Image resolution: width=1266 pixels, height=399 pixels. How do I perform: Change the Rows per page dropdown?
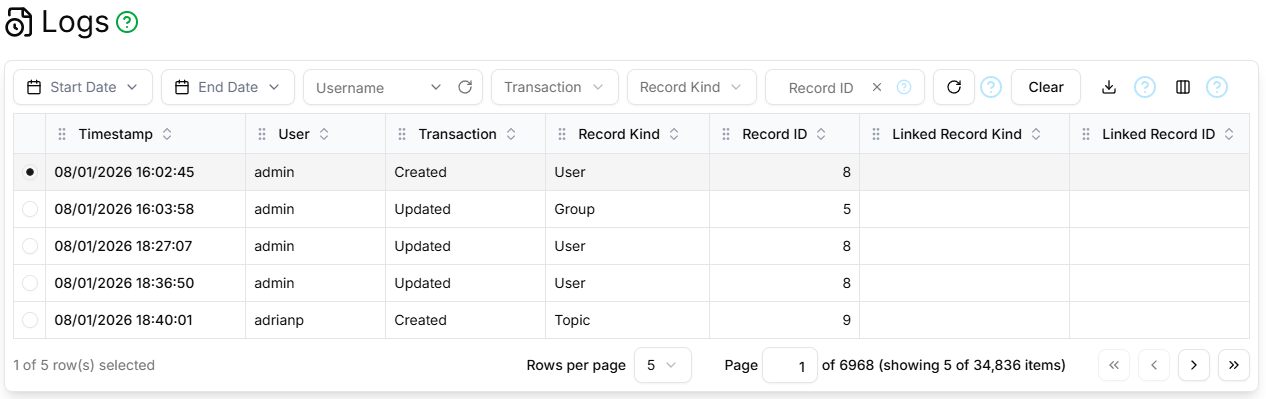663,365
